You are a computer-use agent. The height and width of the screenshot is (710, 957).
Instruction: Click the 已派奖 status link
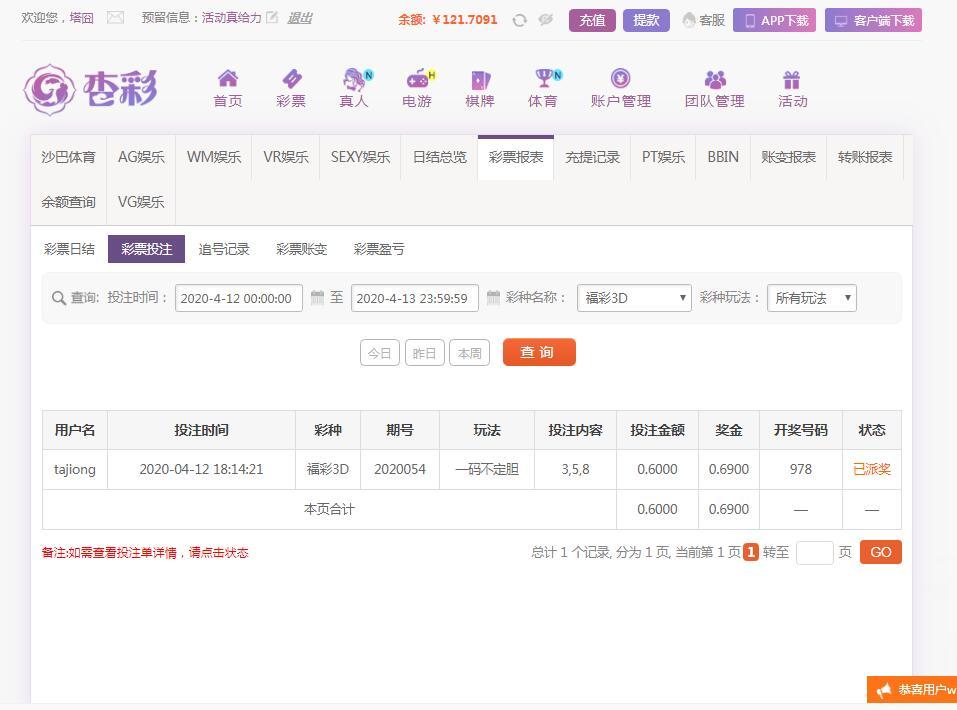871,469
